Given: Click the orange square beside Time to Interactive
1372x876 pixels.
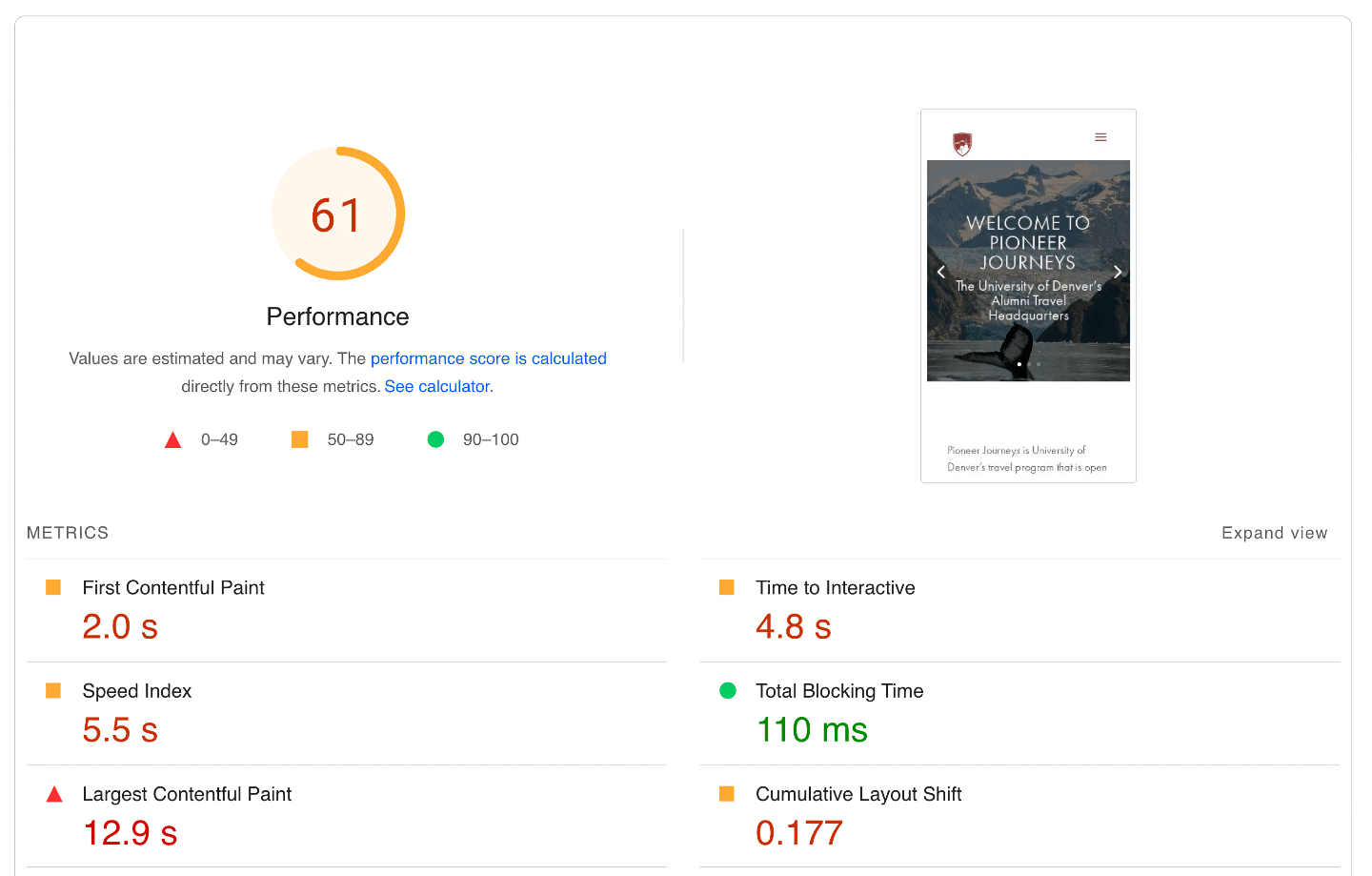Looking at the screenshot, I should pos(727,588).
